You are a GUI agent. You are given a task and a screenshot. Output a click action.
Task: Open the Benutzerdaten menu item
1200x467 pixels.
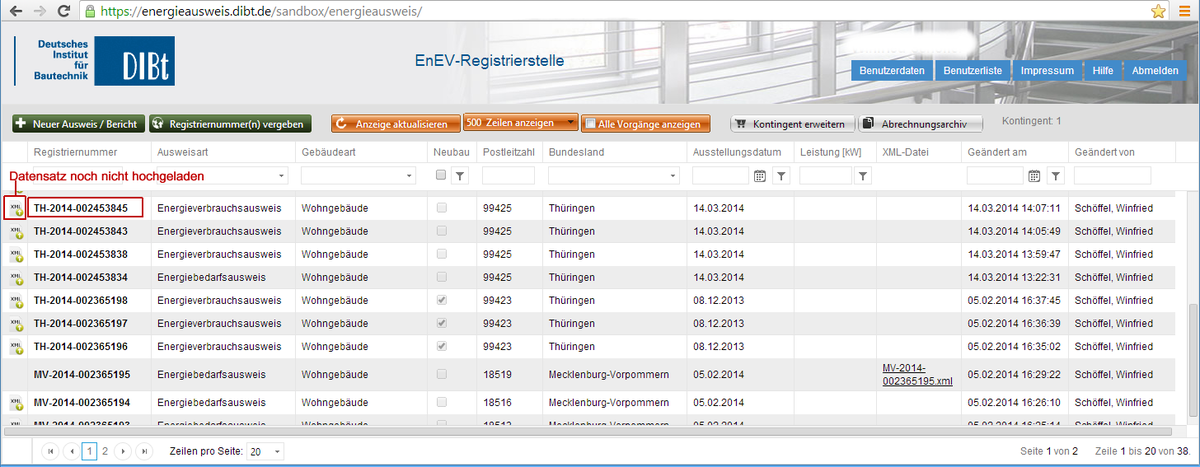click(893, 71)
